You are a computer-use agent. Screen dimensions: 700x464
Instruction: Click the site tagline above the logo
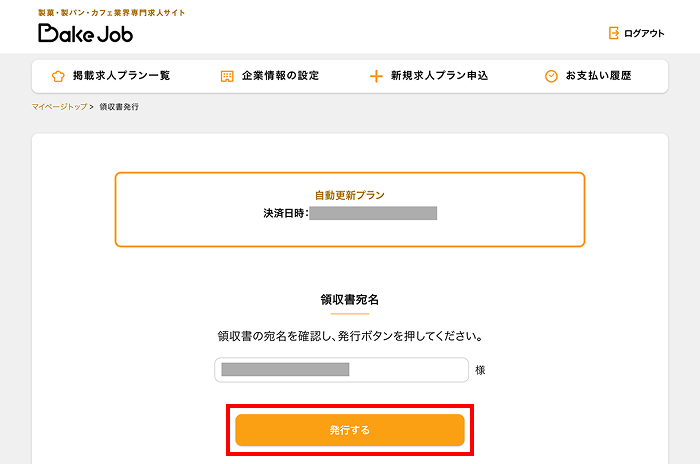coord(111,12)
